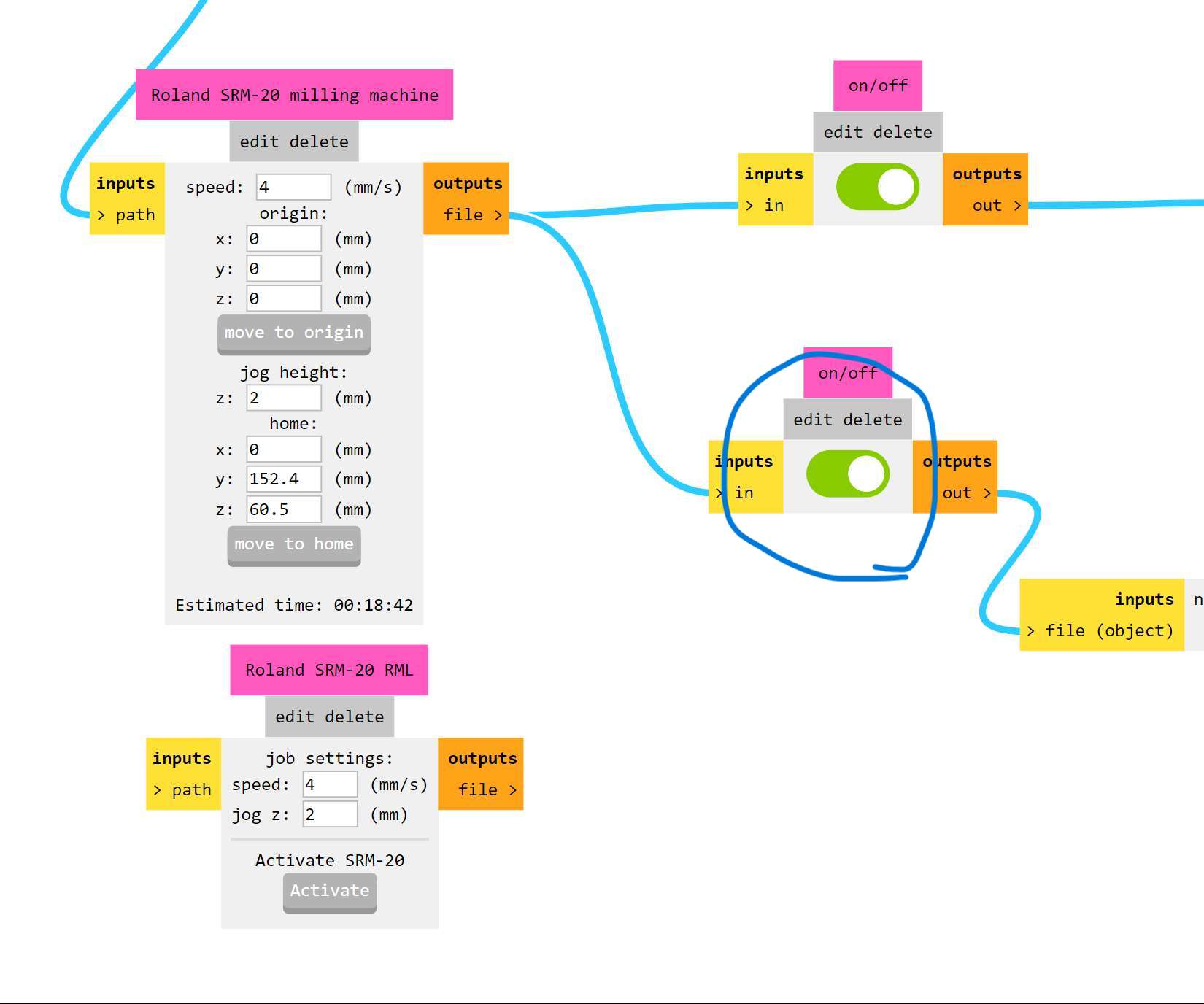The image size is (1204, 1004).
Task: Select jog height z input field
Action: tap(284, 398)
